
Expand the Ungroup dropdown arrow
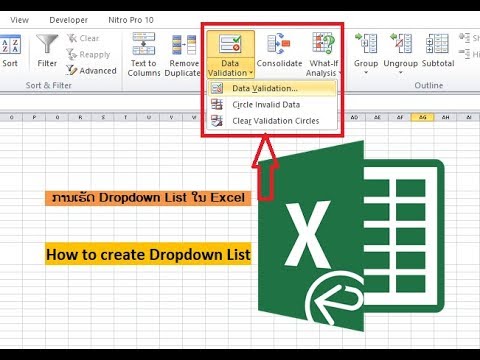tap(401, 73)
